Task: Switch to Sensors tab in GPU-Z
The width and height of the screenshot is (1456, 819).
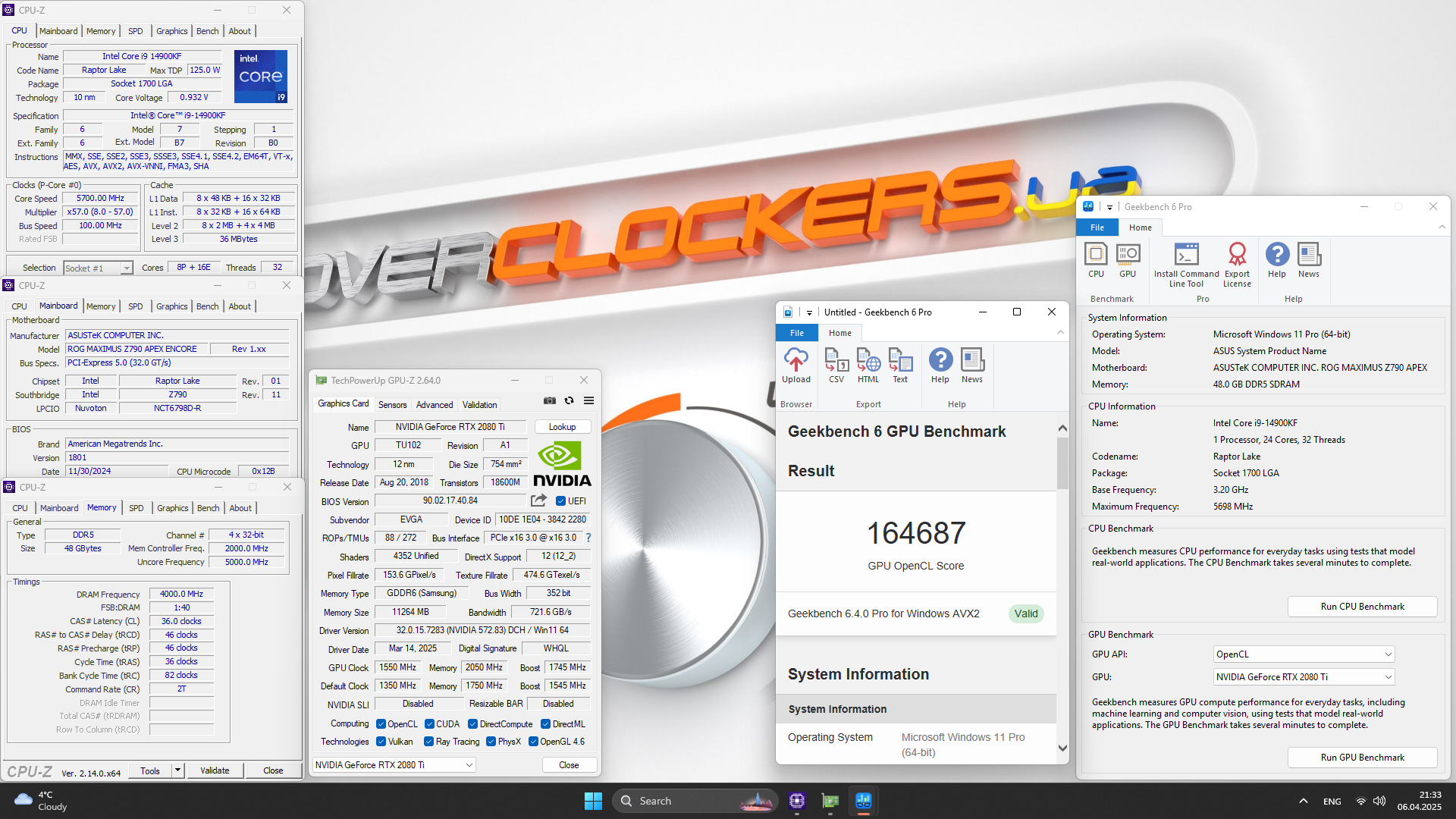Action: 393,405
